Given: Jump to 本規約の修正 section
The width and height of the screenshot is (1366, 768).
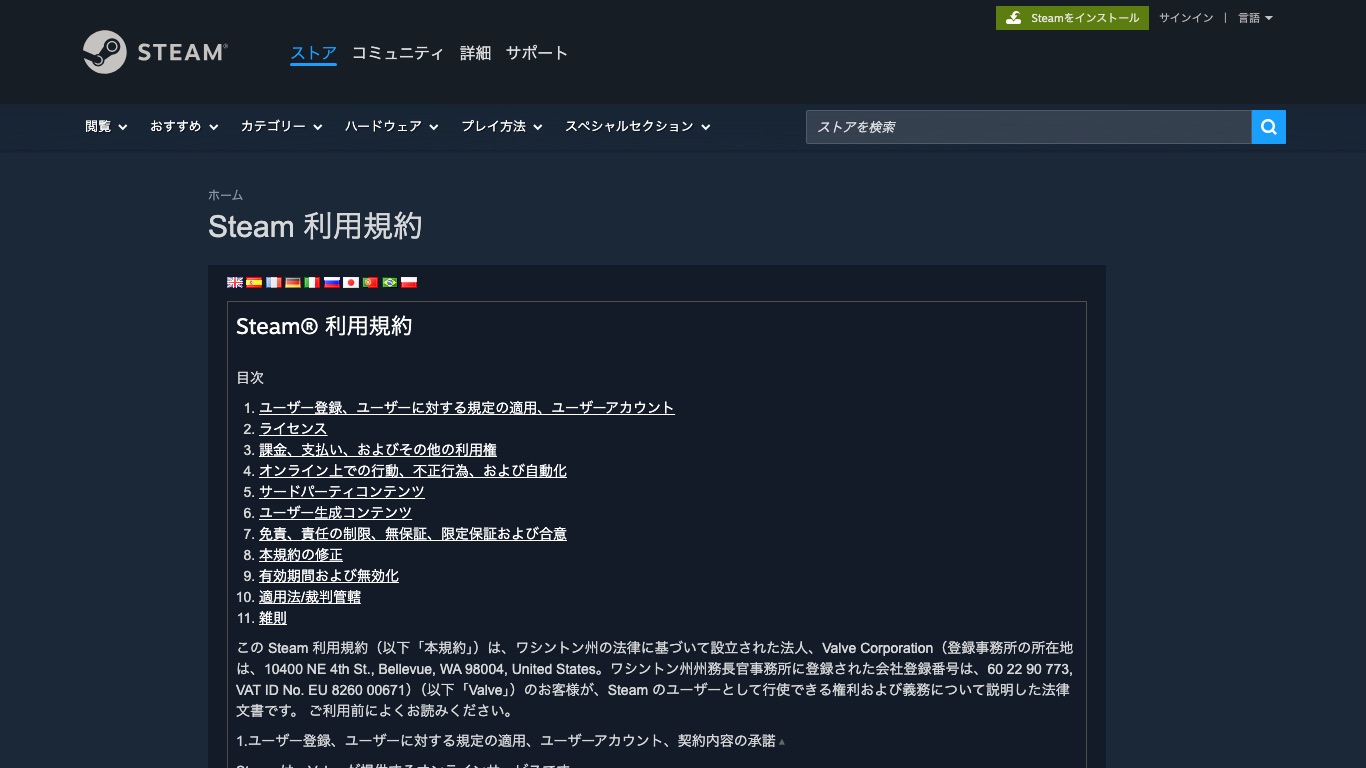Looking at the screenshot, I should (301, 555).
